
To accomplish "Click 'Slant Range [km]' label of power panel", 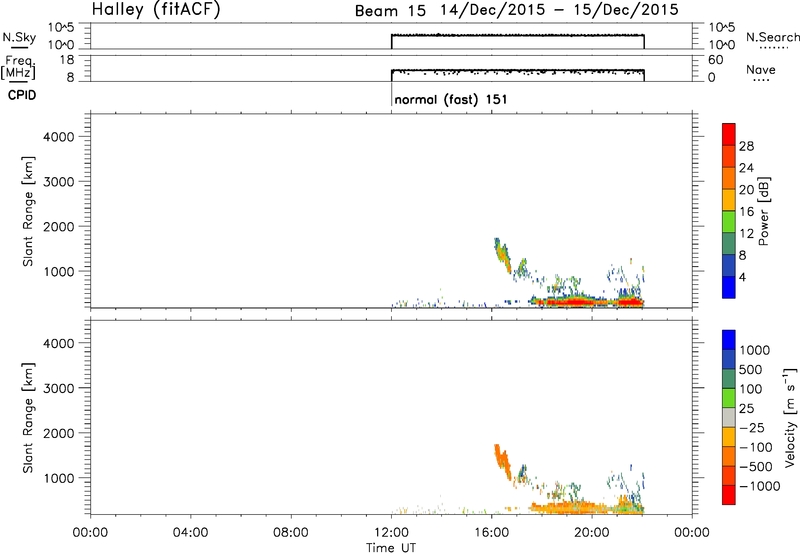I will [x=28, y=211].
